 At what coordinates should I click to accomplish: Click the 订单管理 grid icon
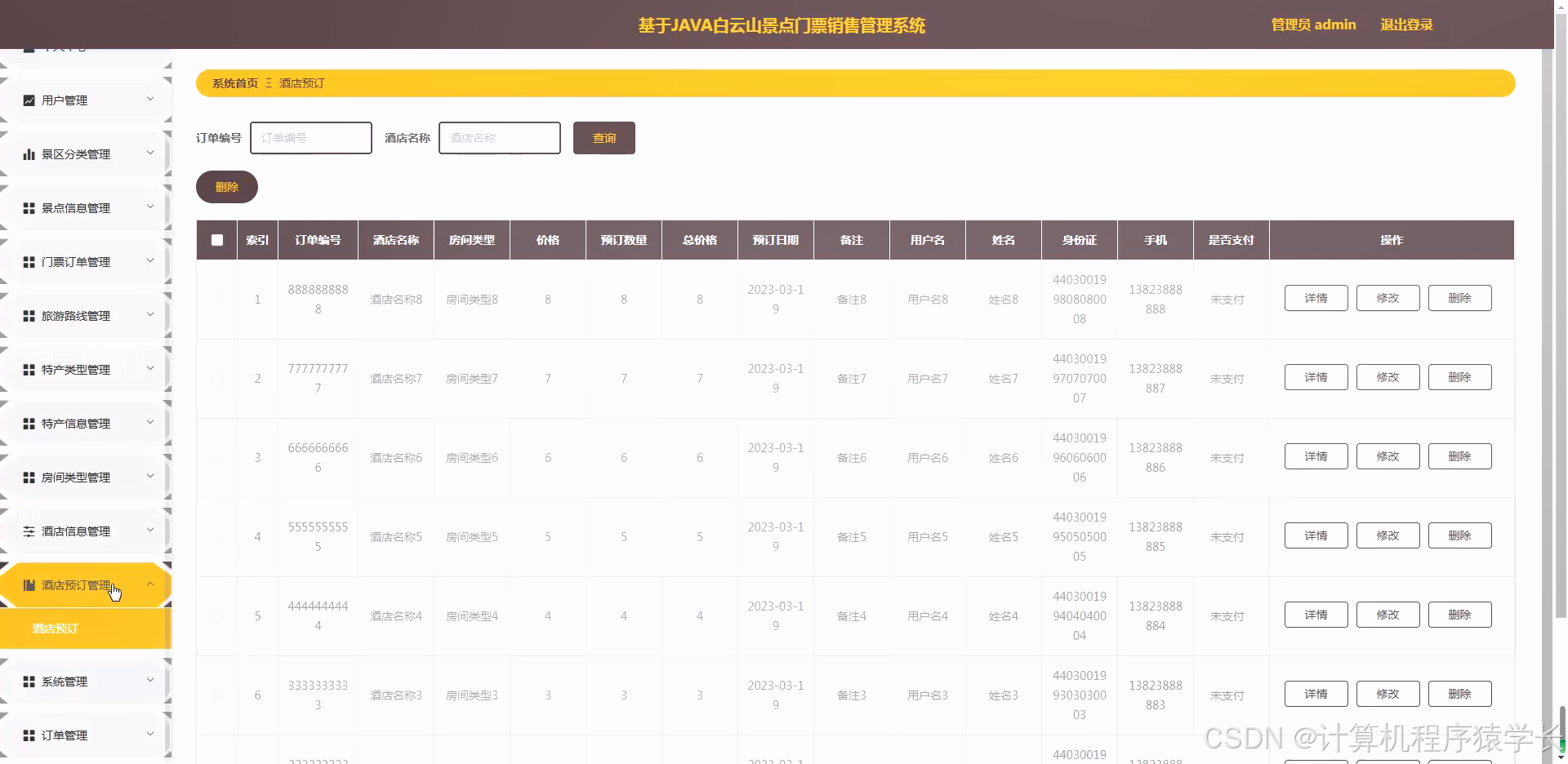tap(29, 735)
